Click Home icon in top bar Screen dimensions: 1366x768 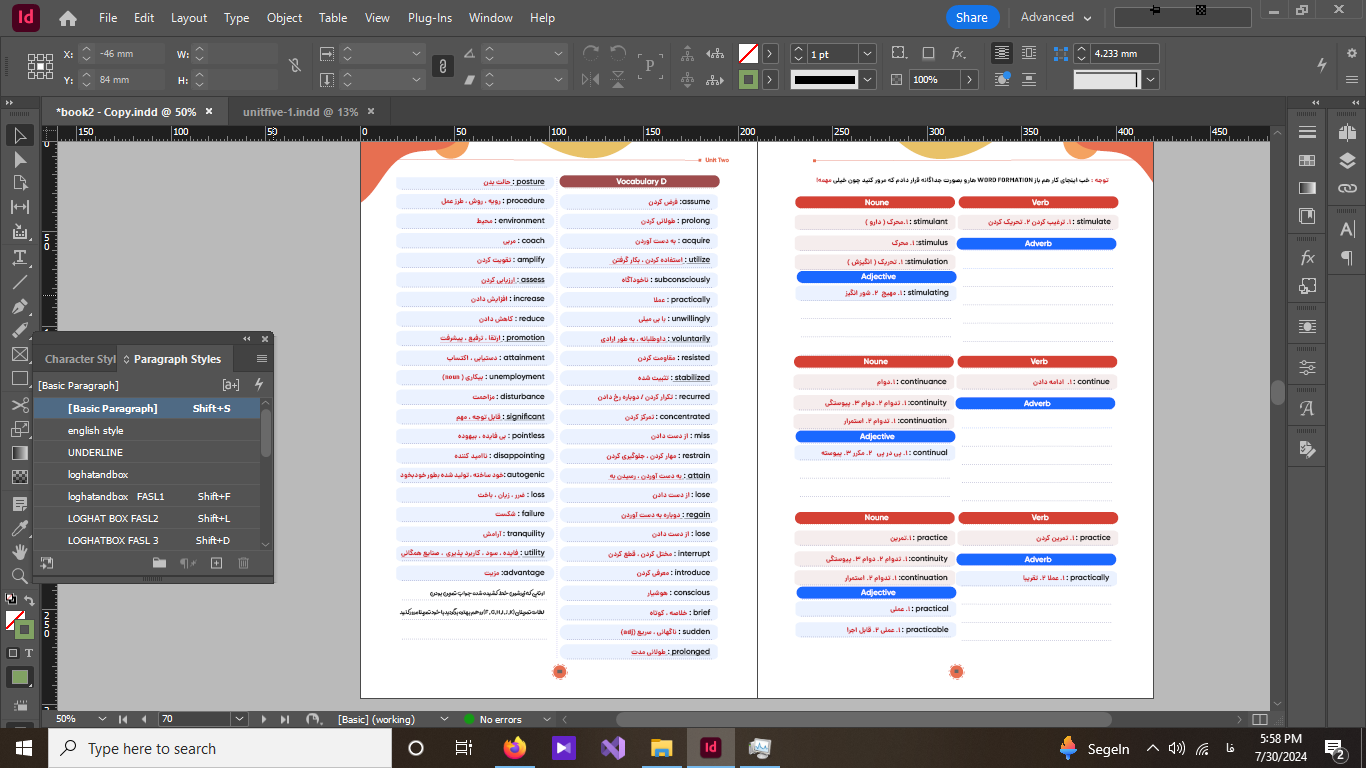68,18
